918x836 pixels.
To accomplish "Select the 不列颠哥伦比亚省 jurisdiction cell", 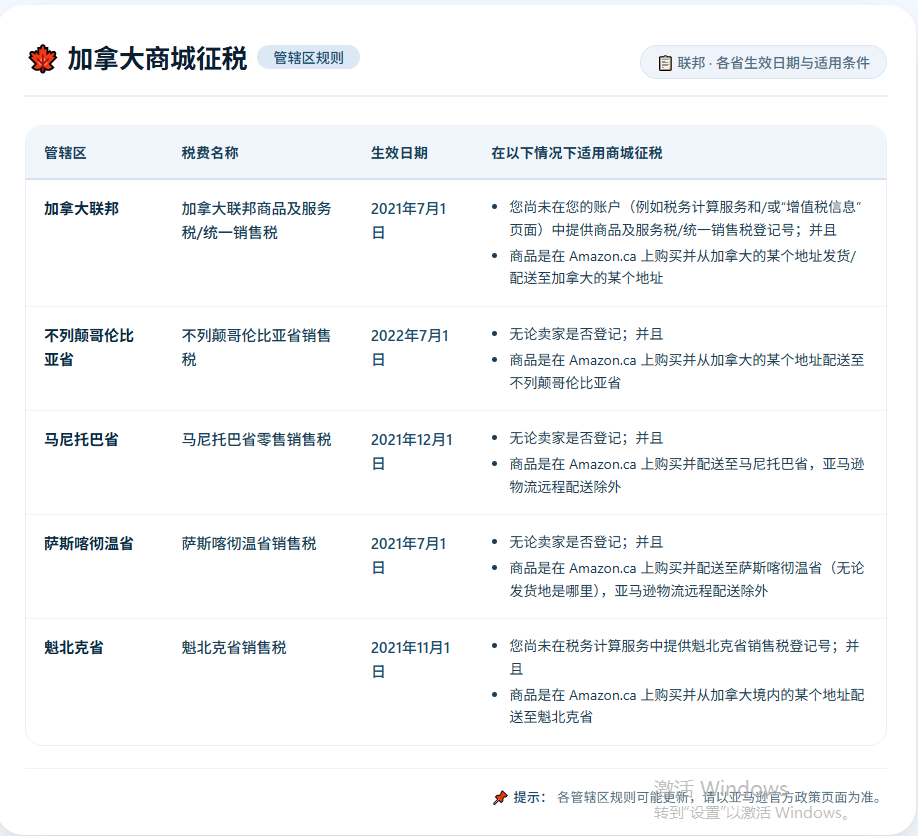I will (x=89, y=347).
